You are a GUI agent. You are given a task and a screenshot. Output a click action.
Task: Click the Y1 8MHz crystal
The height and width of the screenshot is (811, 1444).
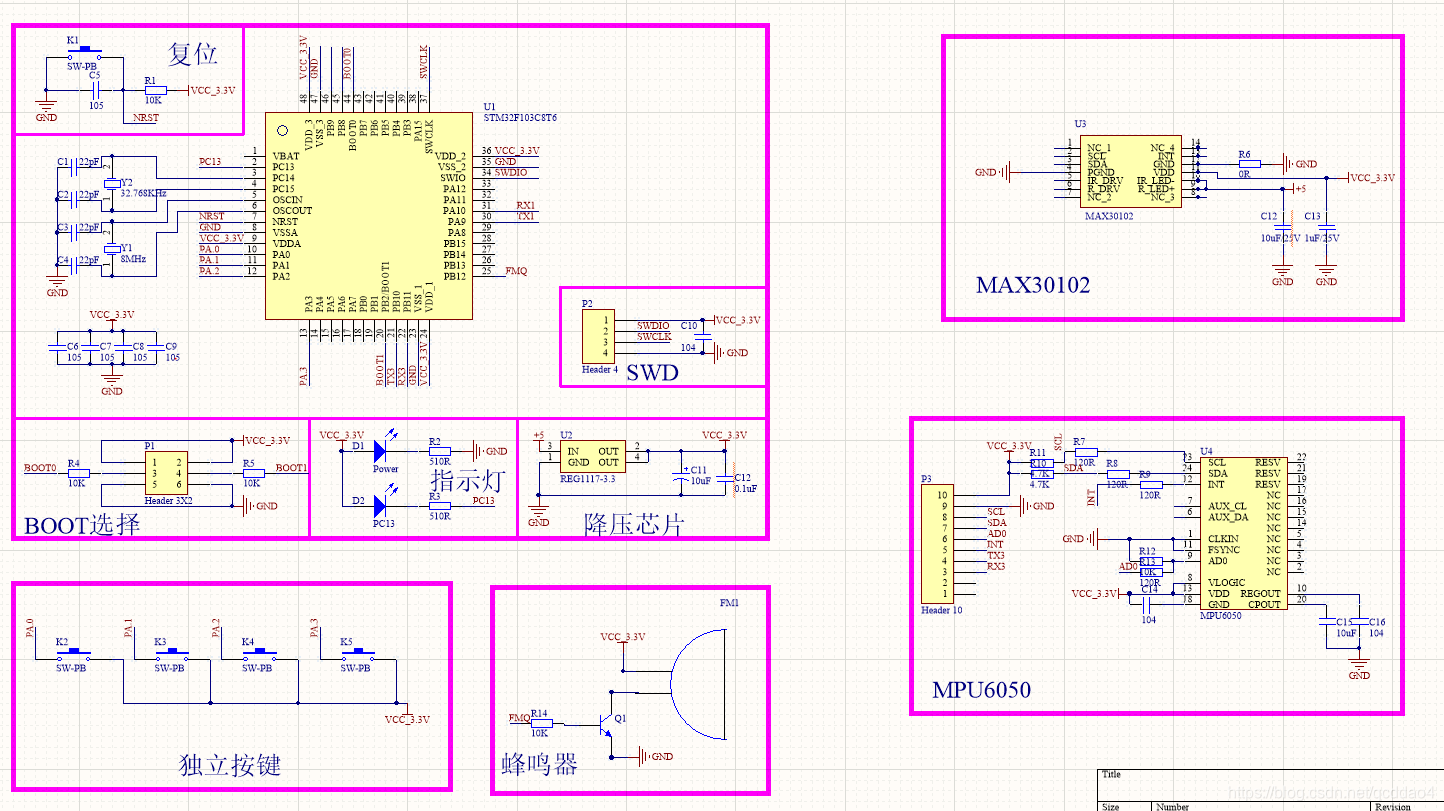pos(112,249)
